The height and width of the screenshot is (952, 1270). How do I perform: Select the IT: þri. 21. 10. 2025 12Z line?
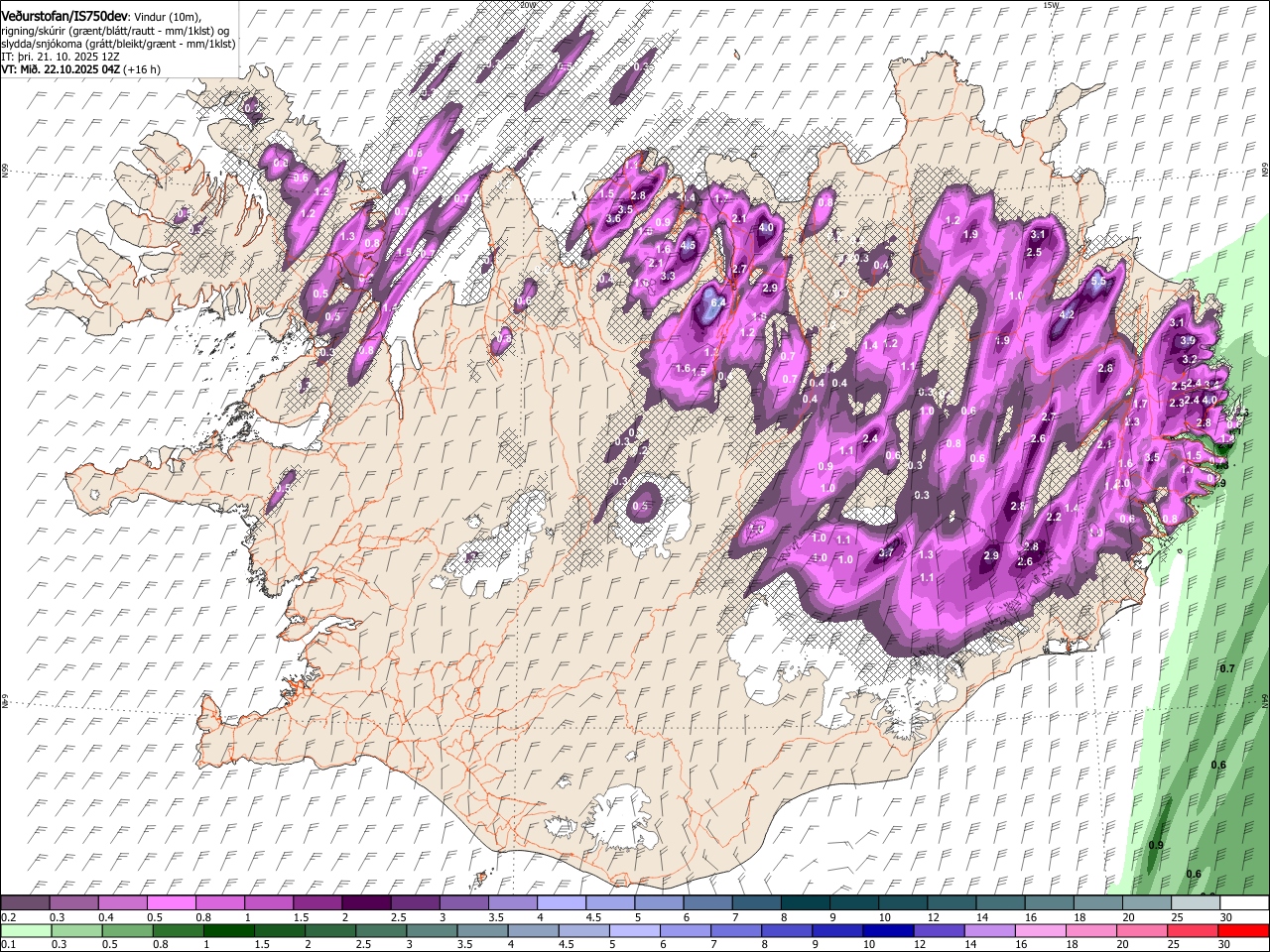[x=61, y=57]
